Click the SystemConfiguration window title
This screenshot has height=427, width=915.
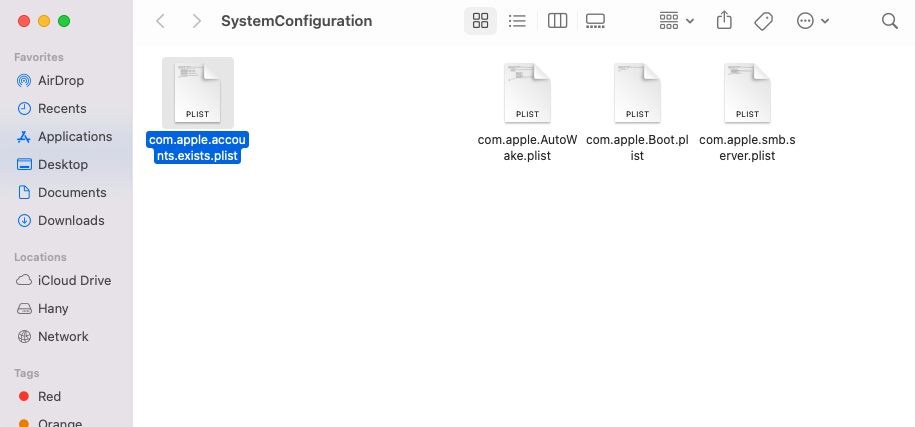pyautogui.click(x=296, y=21)
